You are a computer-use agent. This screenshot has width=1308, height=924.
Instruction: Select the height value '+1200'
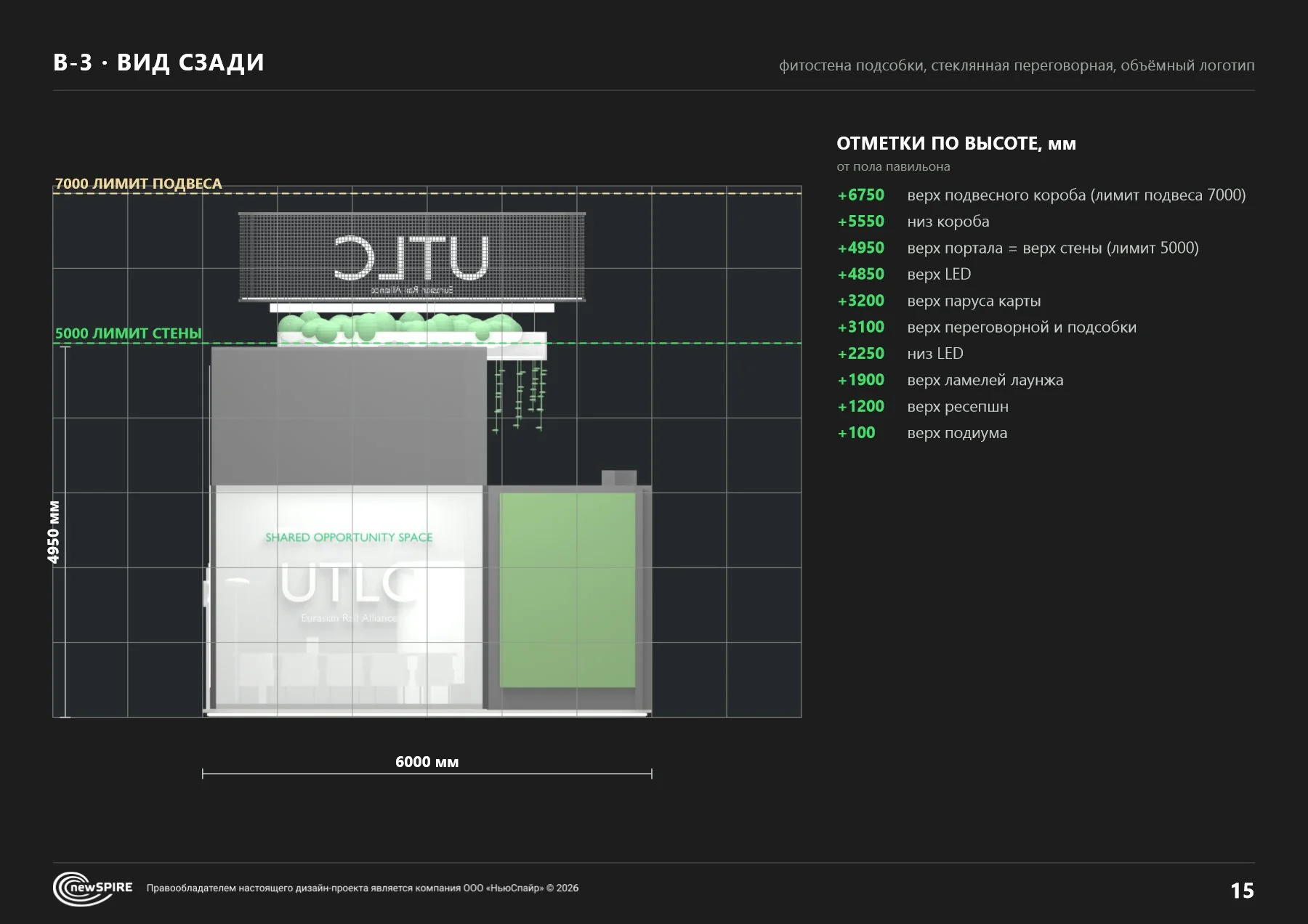point(860,407)
